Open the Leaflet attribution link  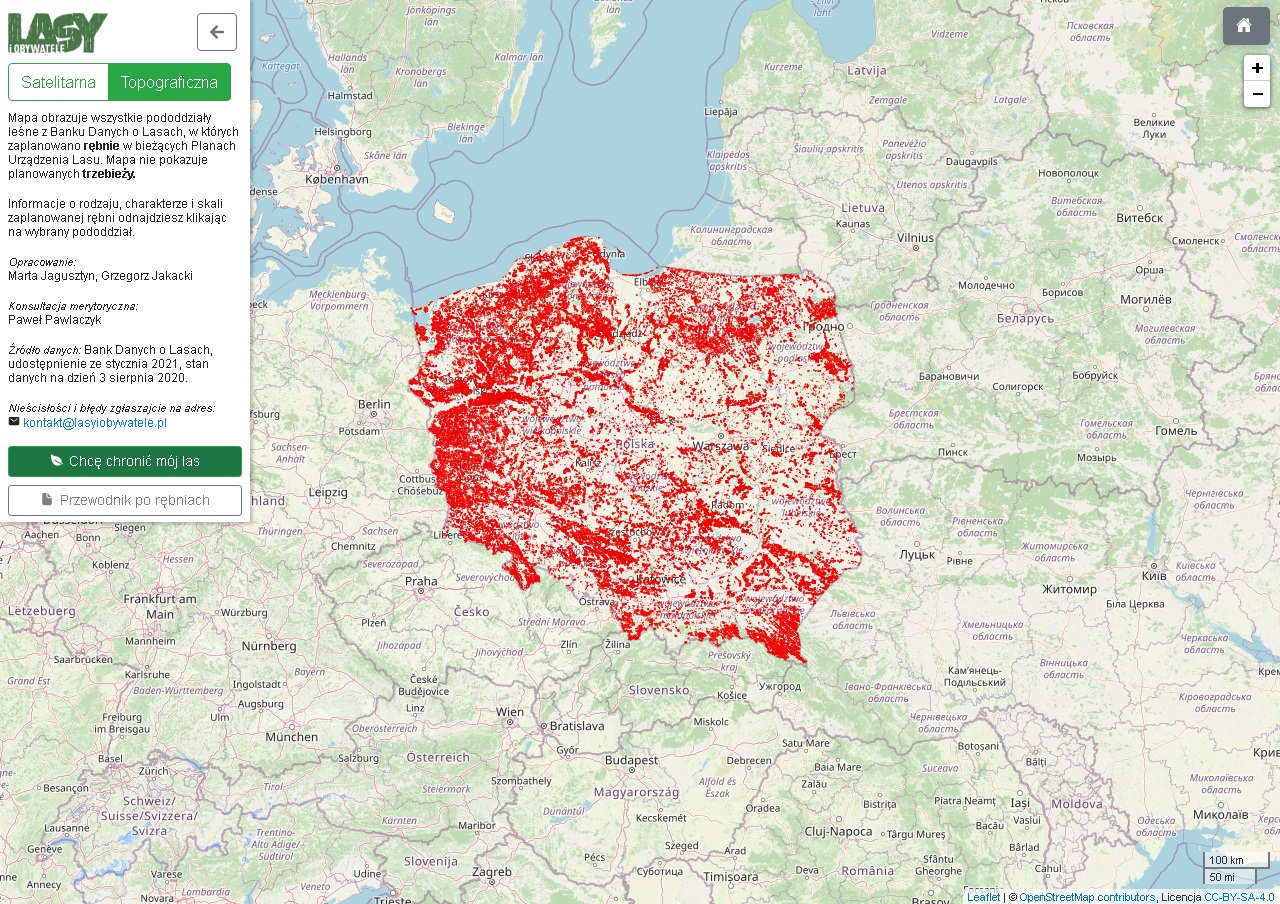[983, 897]
